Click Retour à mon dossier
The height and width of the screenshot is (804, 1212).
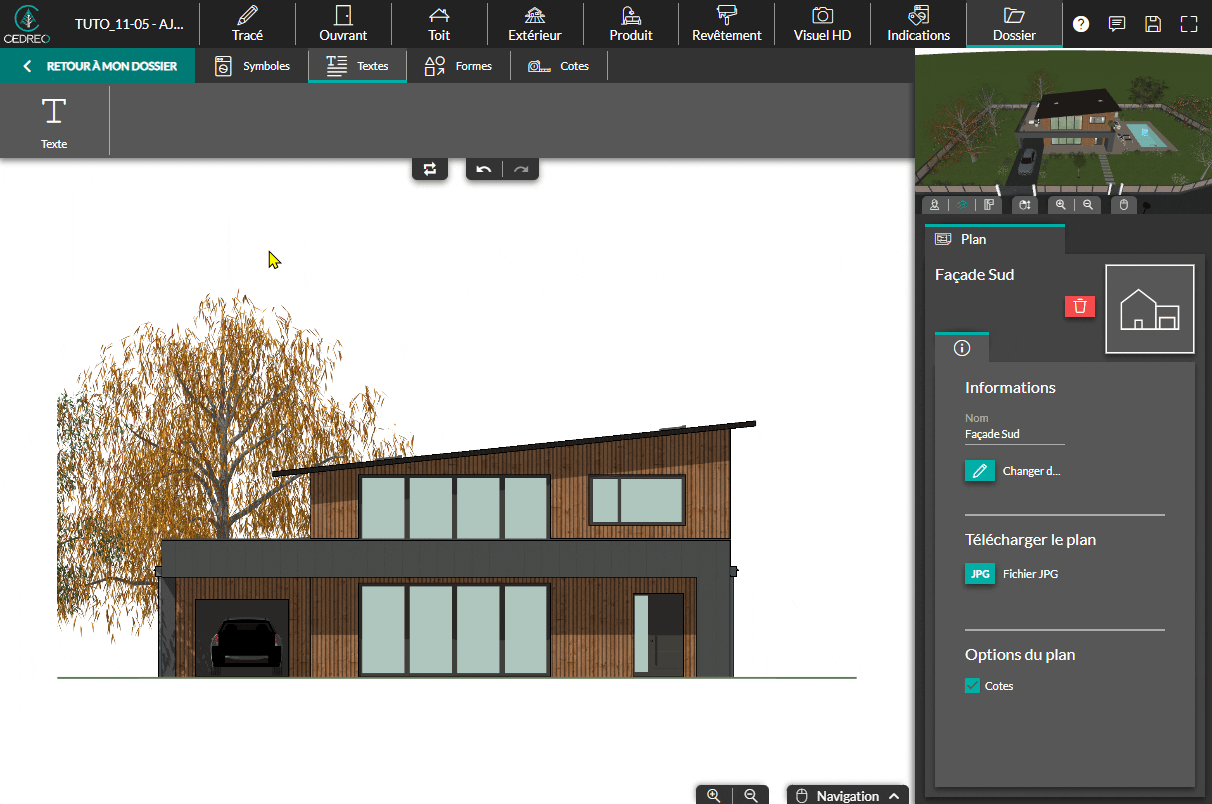(99, 66)
